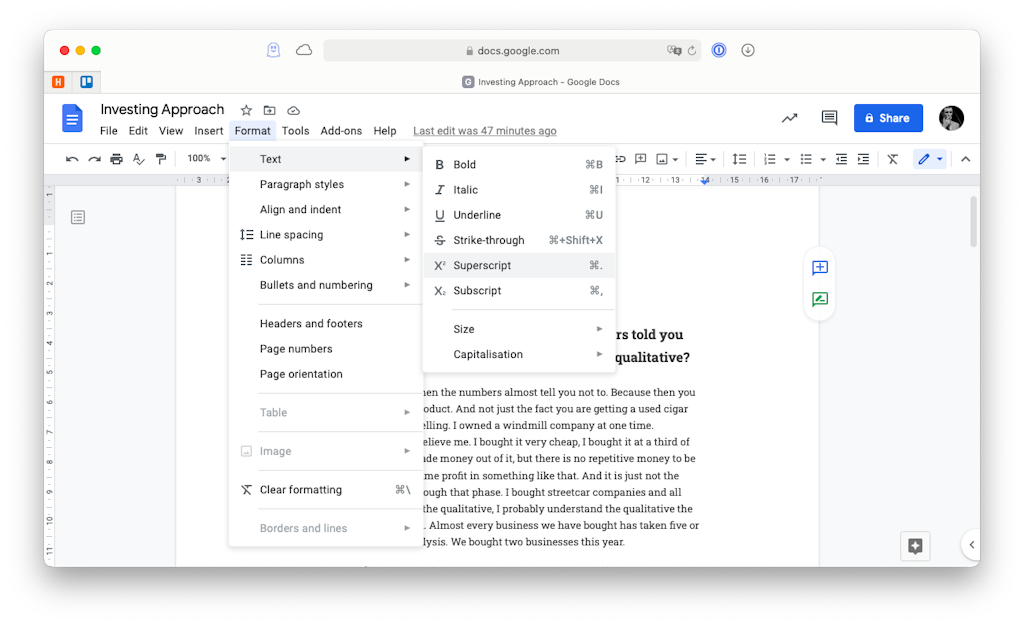The width and height of the screenshot is (1024, 625).
Task: Star the Investing Approach document
Action: [x=246, y=110]
